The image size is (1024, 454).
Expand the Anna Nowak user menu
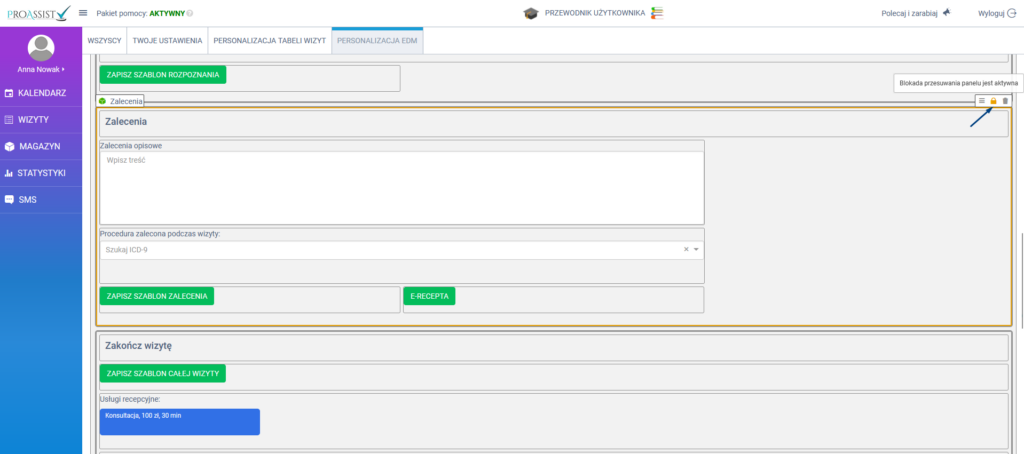tap(41, 70)
